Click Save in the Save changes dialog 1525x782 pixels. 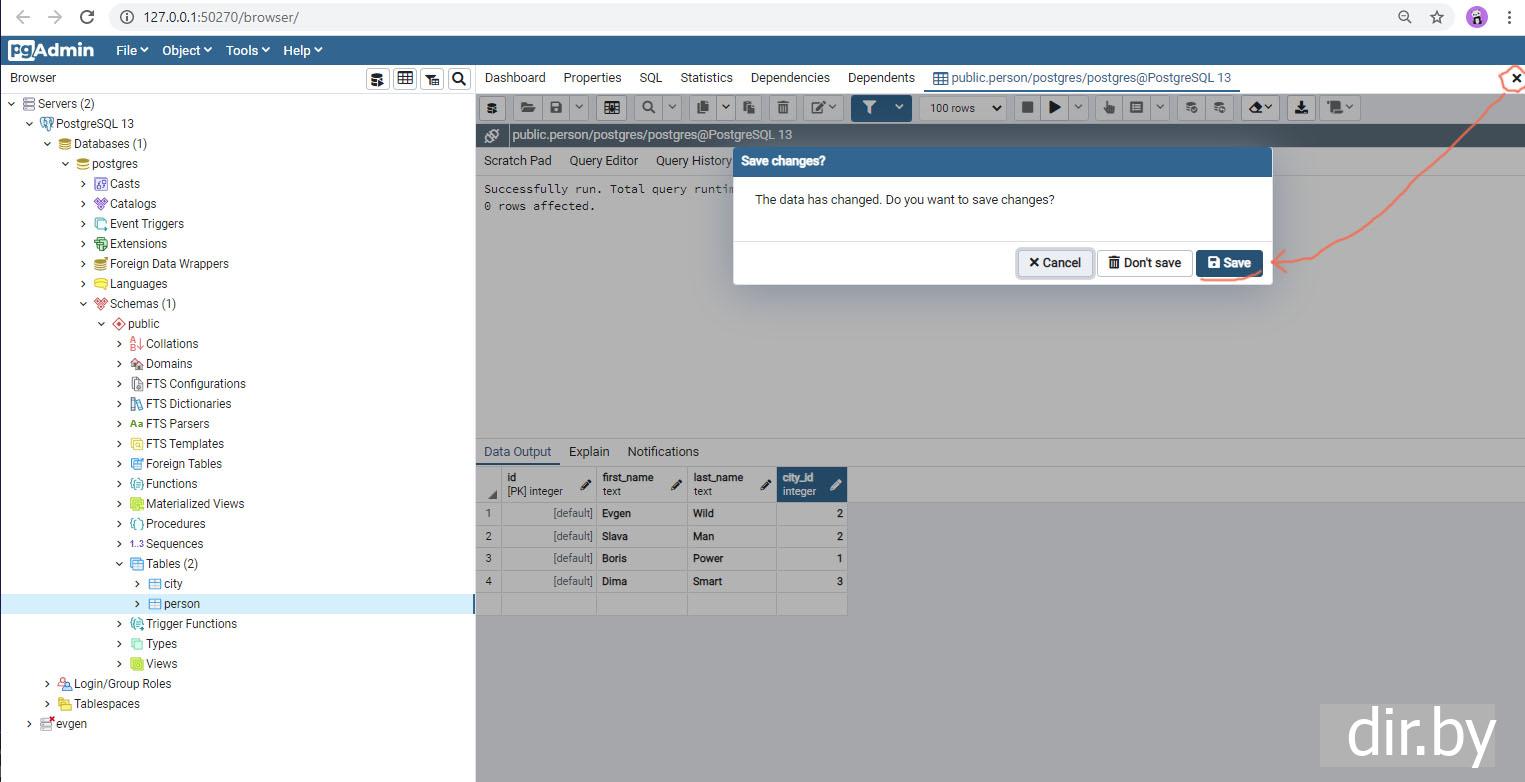click(x=1229, y=263)
